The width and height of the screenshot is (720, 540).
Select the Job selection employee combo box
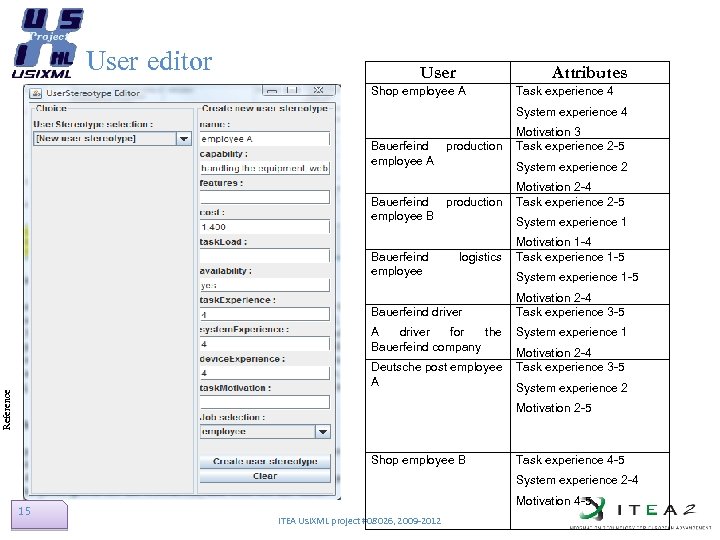265,432
